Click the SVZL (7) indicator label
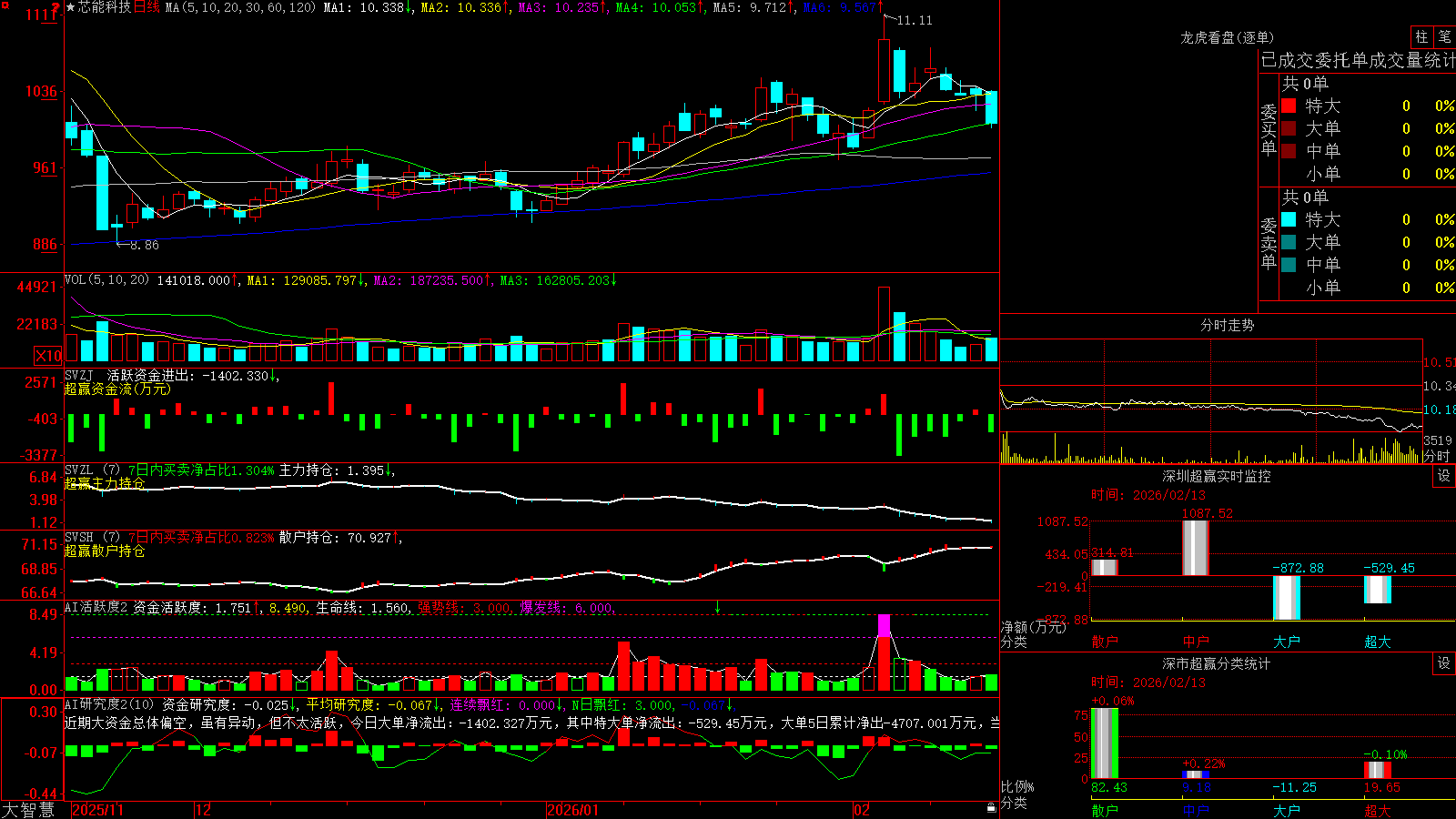Viewport: 1456px width, 819px height. click(92, 470)
